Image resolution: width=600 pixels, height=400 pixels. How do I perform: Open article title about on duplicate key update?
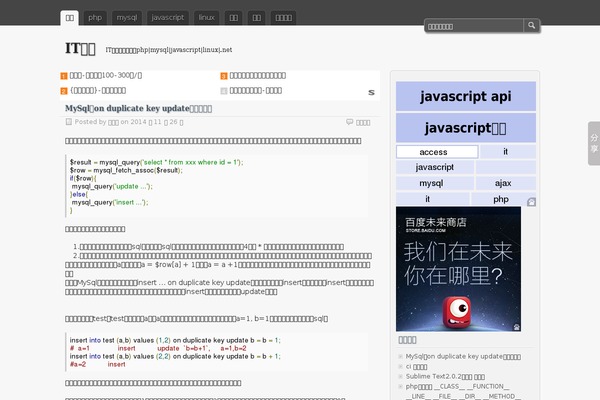pyautogui.click(x=139, y=108)
